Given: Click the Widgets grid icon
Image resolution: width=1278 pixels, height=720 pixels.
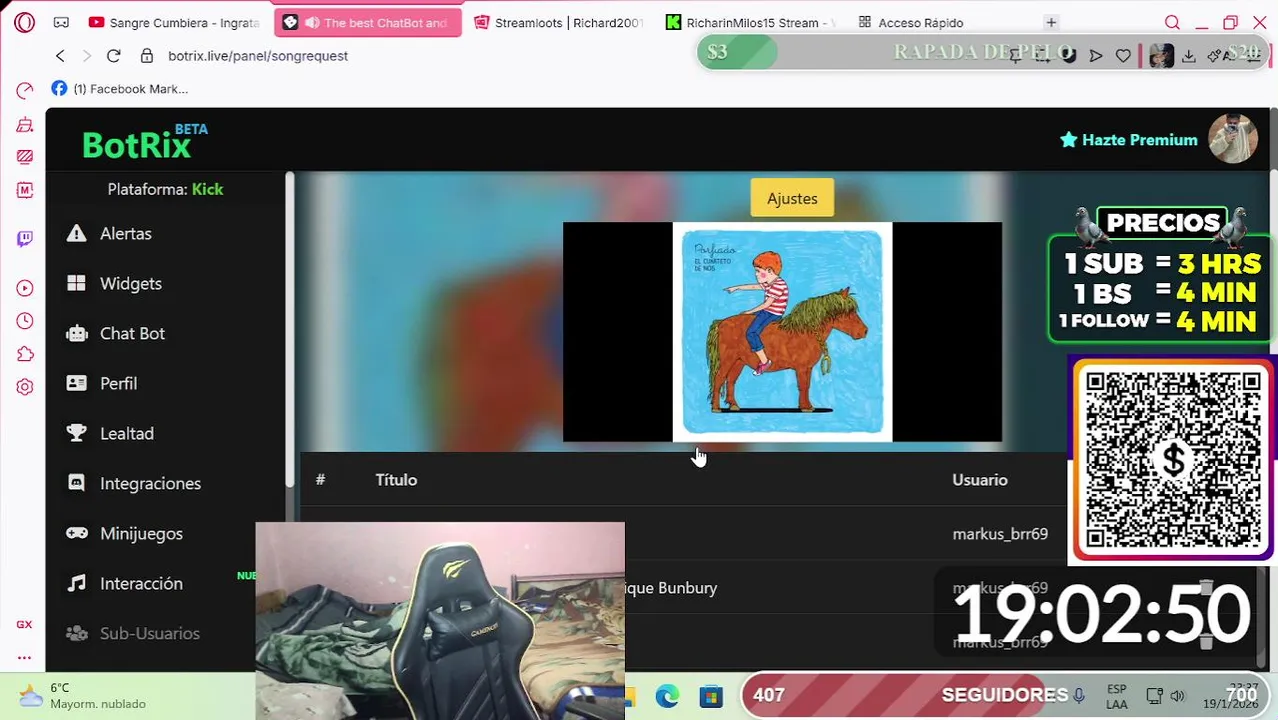Looking at the screenshot, I should point(76,283).
